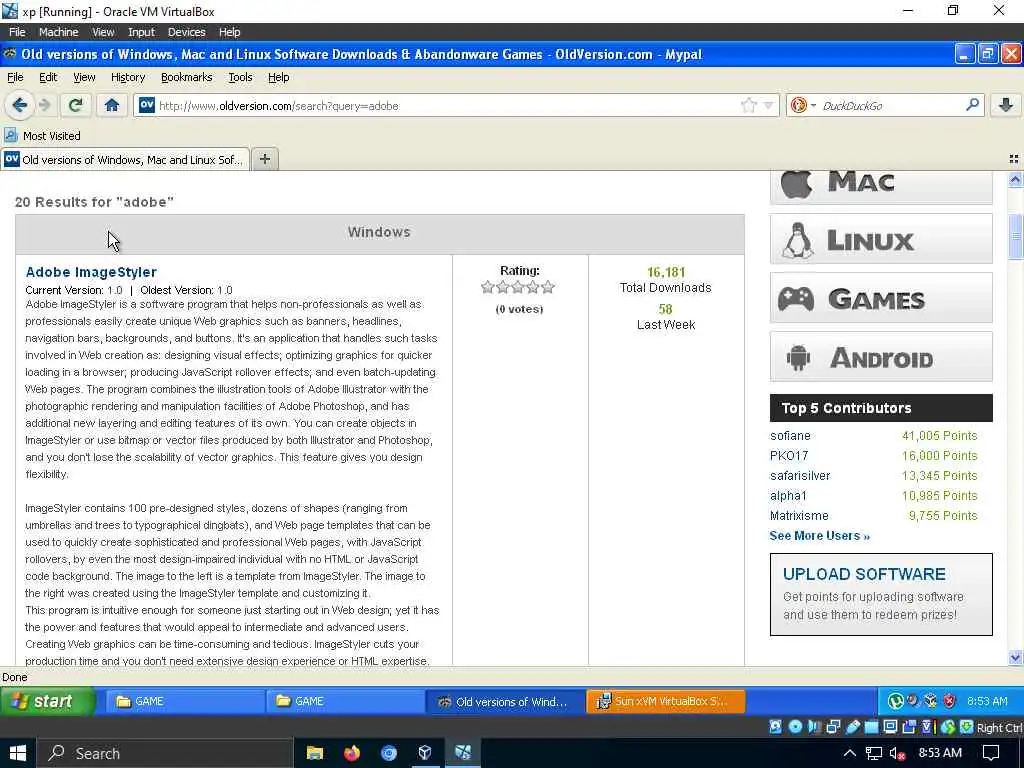Go back with the browser back arrow
Image resolution: width=1024 pixels, height=768 pixels.
[x=20, y=105]
